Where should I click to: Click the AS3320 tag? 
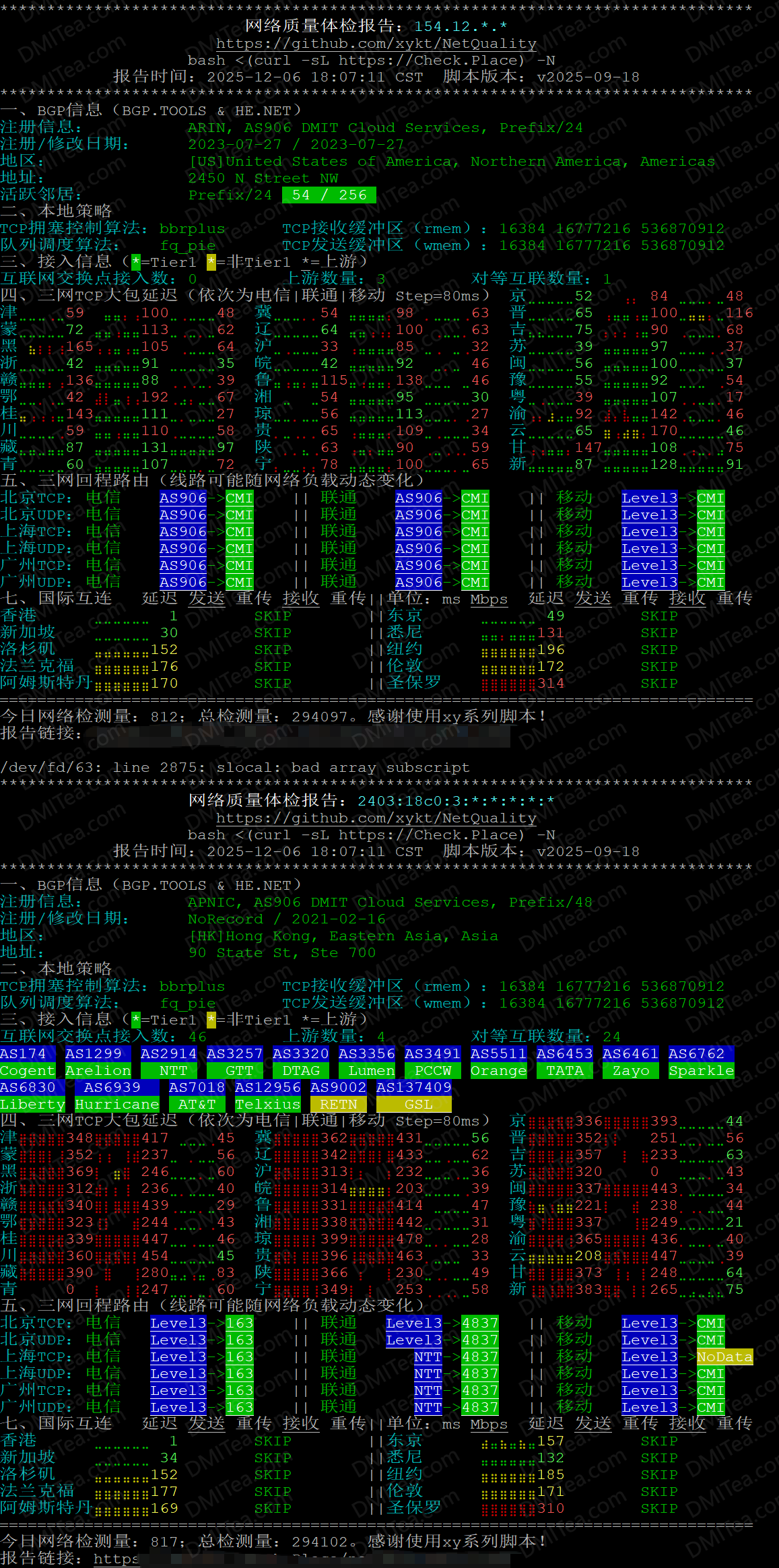(x=301, y=1054)
